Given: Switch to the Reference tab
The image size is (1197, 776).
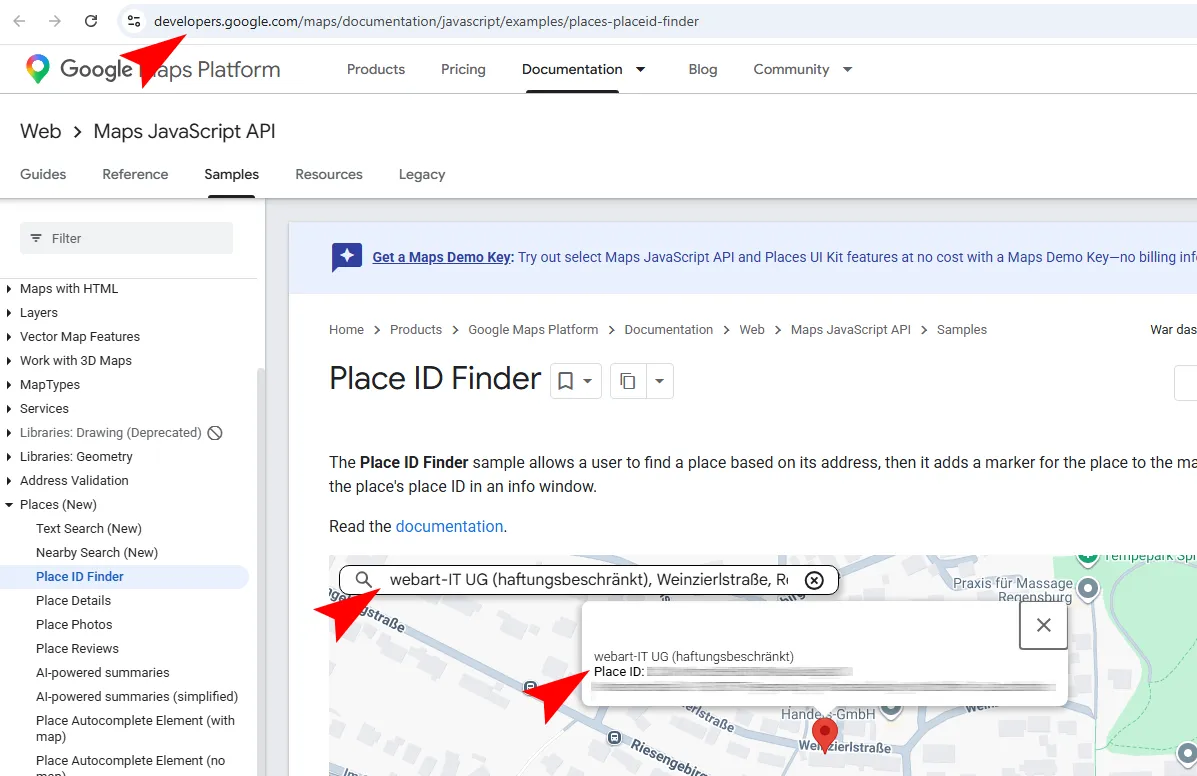Looking at the screenshot, I should [135, 174].
